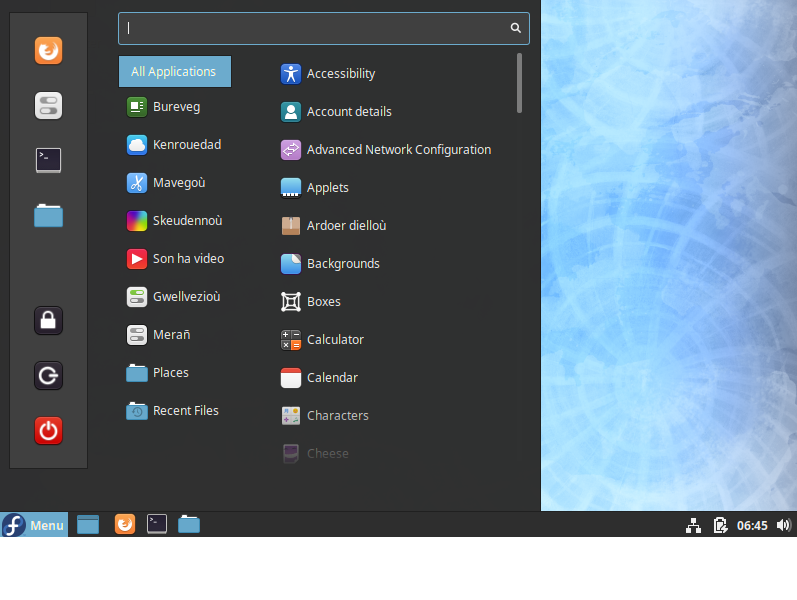The width and height of the screenshot is (797, 600).
Task: Open the Account details icon
Action: tap(291, 112)
